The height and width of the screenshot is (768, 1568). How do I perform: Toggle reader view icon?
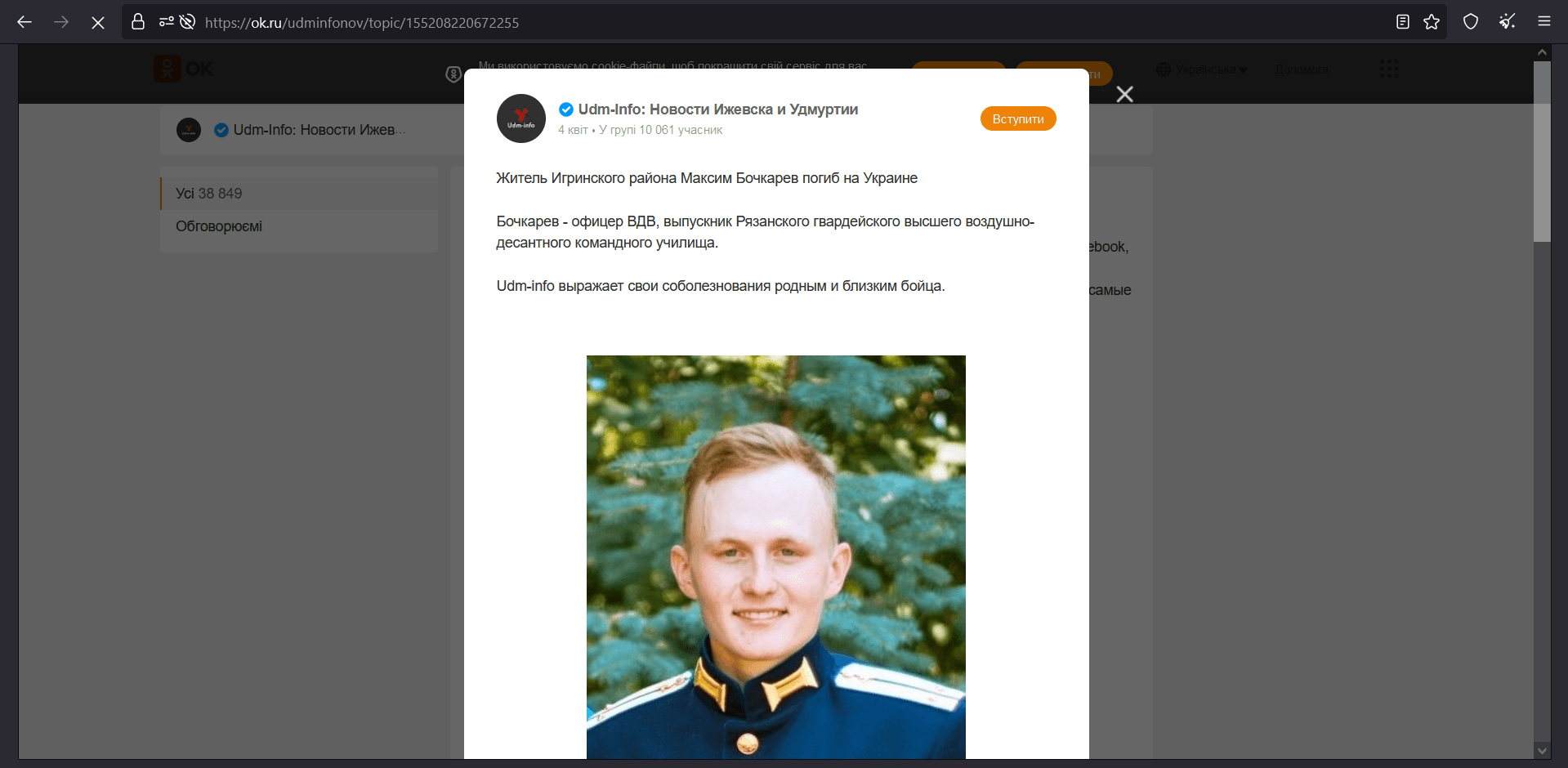tap(1403, 22)
